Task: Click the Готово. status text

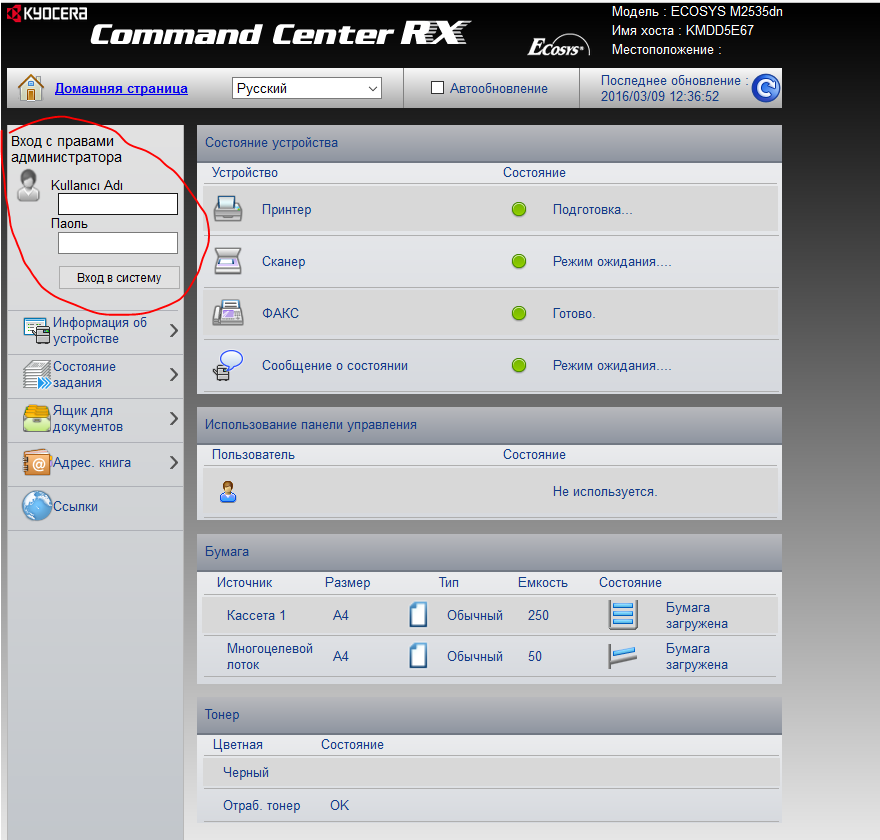Action: point(574,313)
